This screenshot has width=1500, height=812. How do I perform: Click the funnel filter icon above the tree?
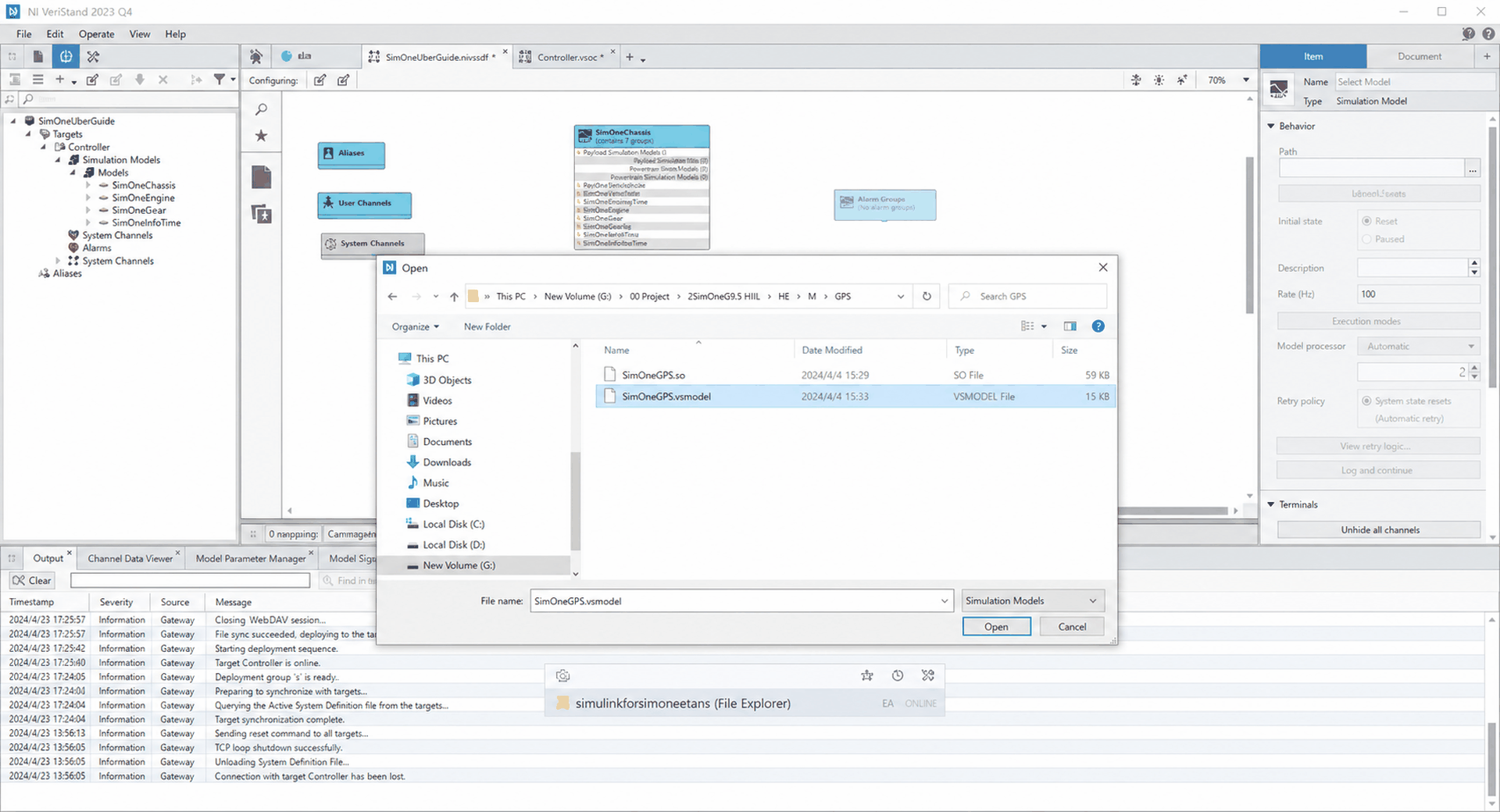pos(220,80)
